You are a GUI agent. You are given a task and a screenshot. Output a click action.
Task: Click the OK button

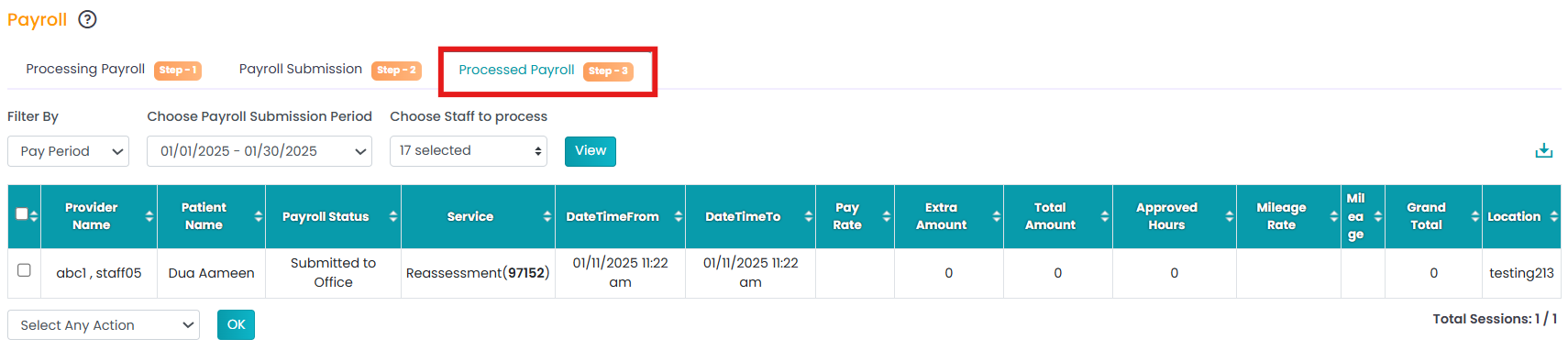click(236, 324)
